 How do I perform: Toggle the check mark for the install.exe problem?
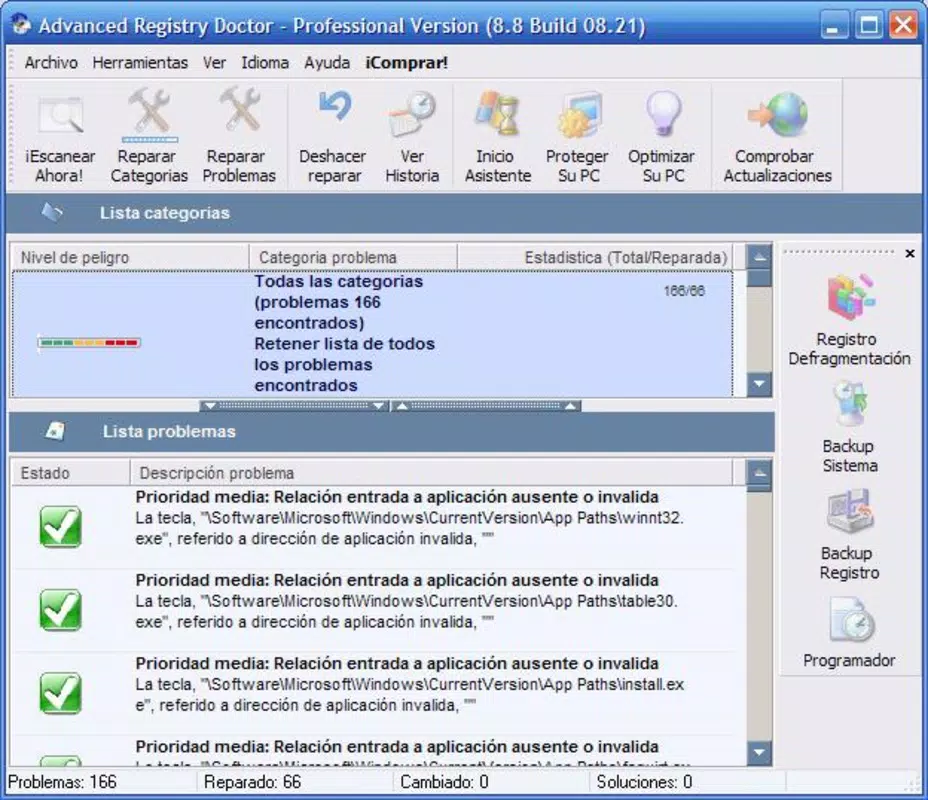tap(60, 693)
